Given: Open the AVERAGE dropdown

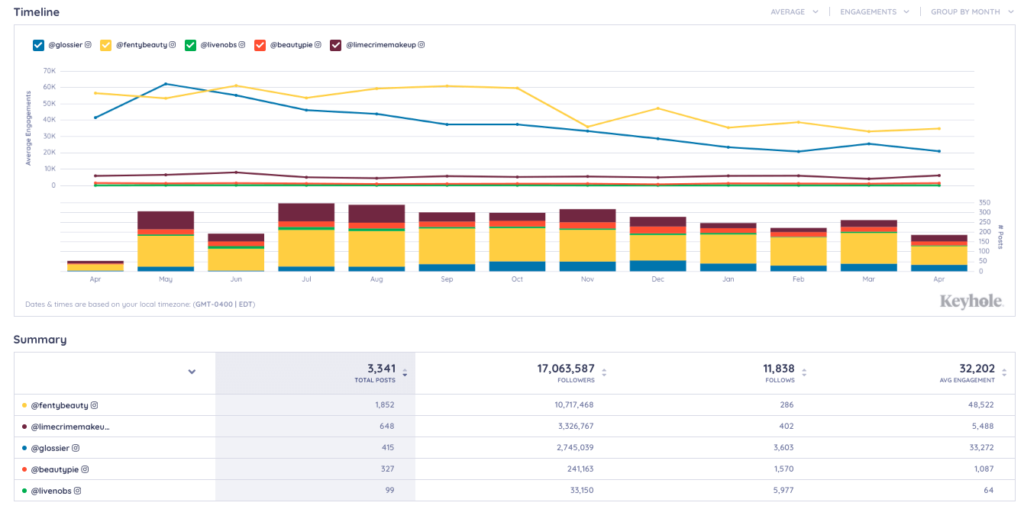Looking at the screenshot, I should click(794, 12).
